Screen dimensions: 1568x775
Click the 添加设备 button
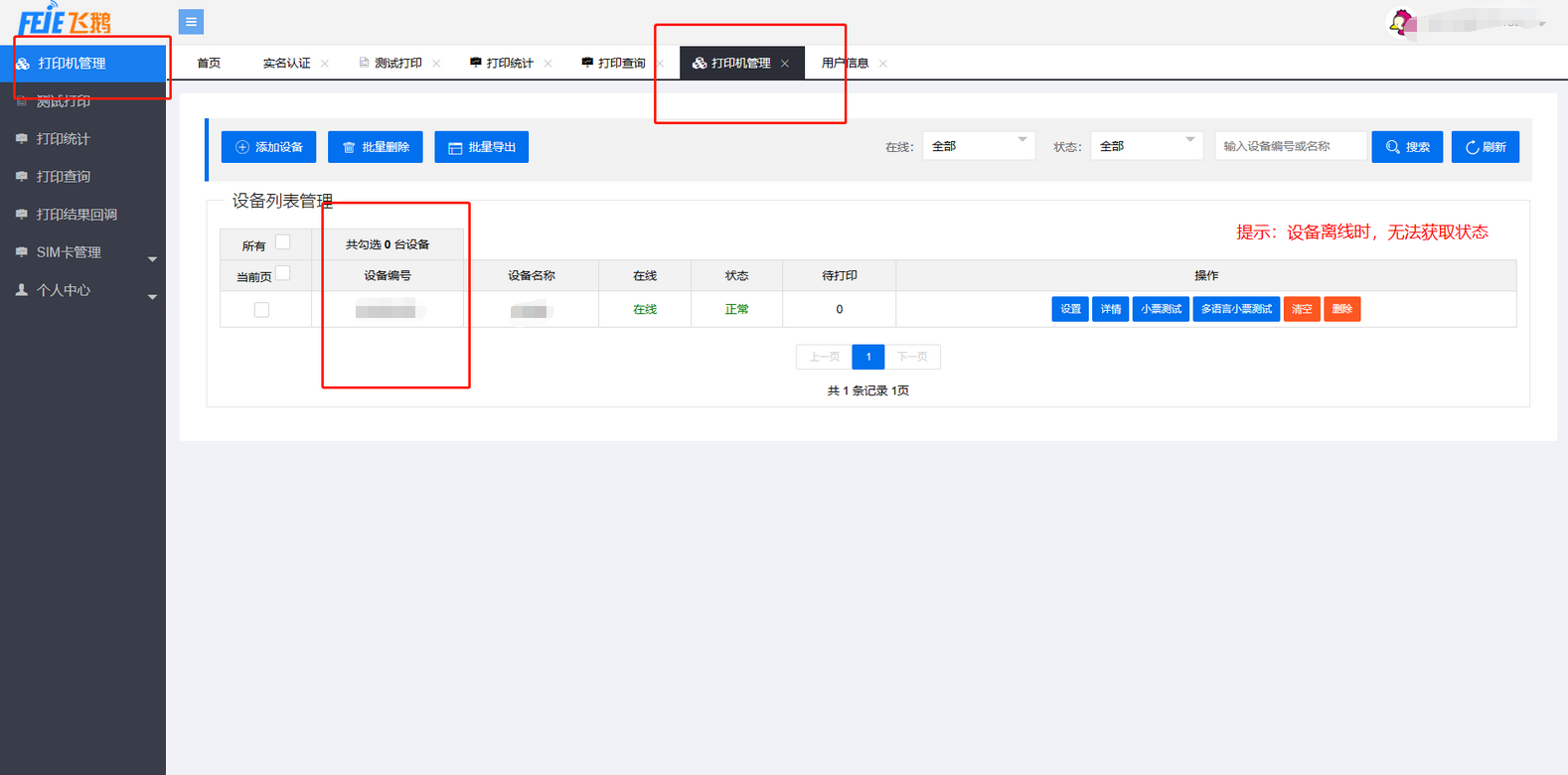[268, 147]
